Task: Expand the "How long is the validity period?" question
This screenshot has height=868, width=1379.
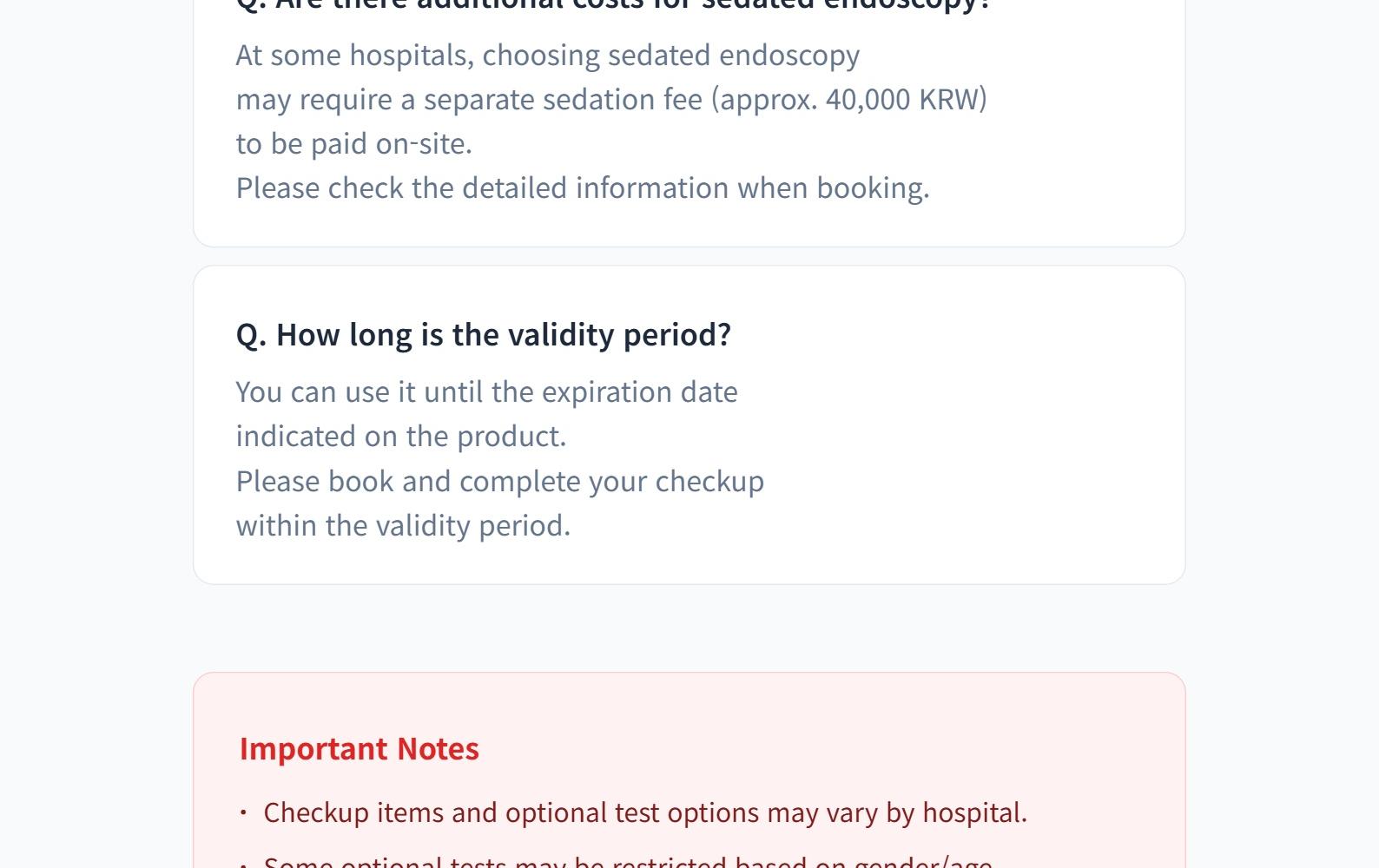Action: tap(484, 335)
